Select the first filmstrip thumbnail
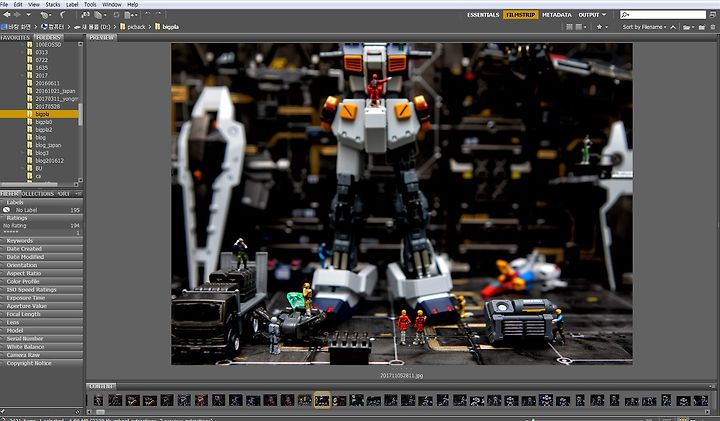This screenshot has height=421, width=720. point(98,400)
